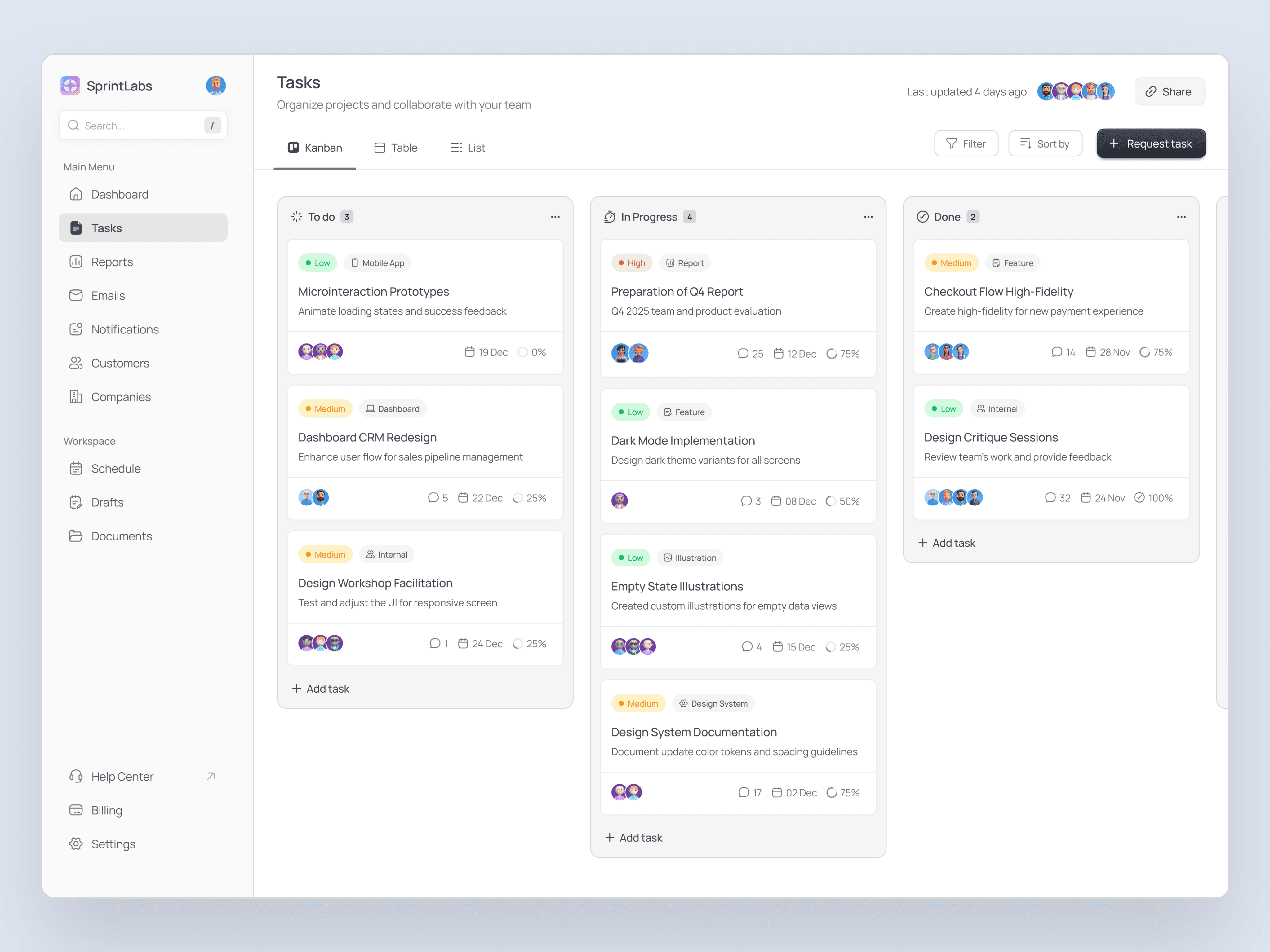Switch to the Table view tab
Viewport: 1270px width, 952px height.
[x=396, y=148]
